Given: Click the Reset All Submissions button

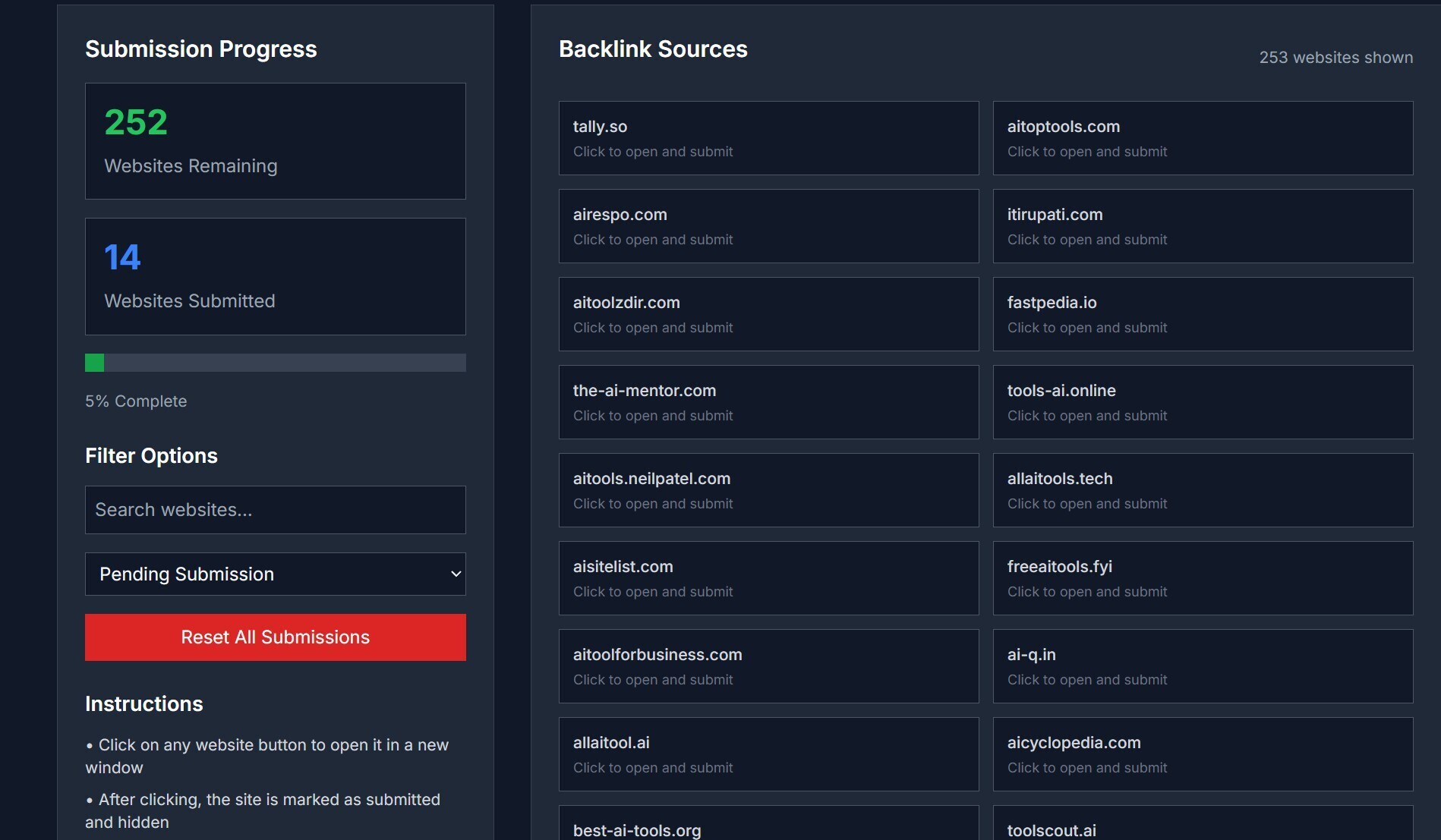Looking at the screenshot, I should click(x=275, y=637).
